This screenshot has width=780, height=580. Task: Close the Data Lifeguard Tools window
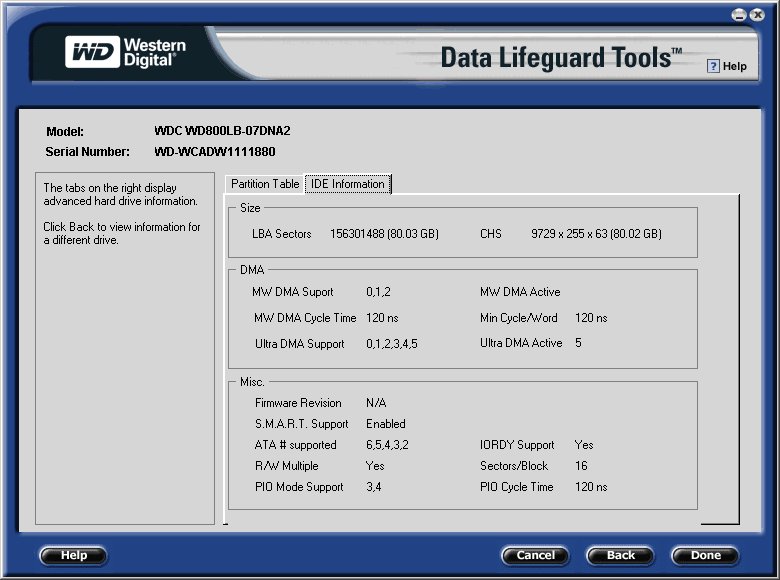click(757, 15)
